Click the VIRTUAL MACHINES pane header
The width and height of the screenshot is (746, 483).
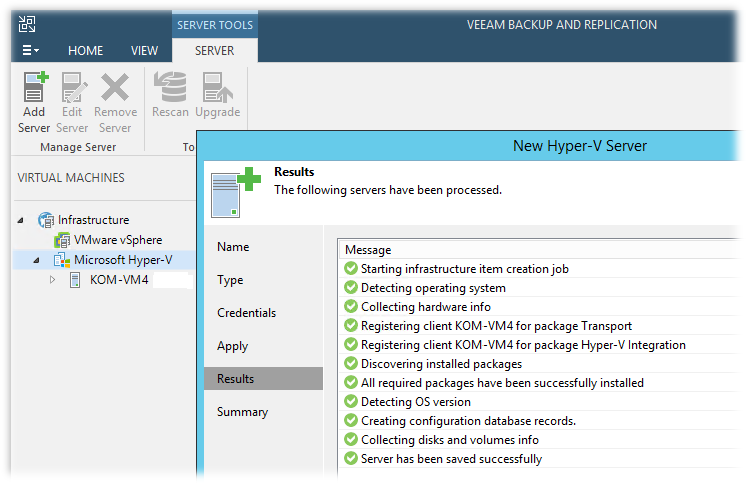coord(71,178)
